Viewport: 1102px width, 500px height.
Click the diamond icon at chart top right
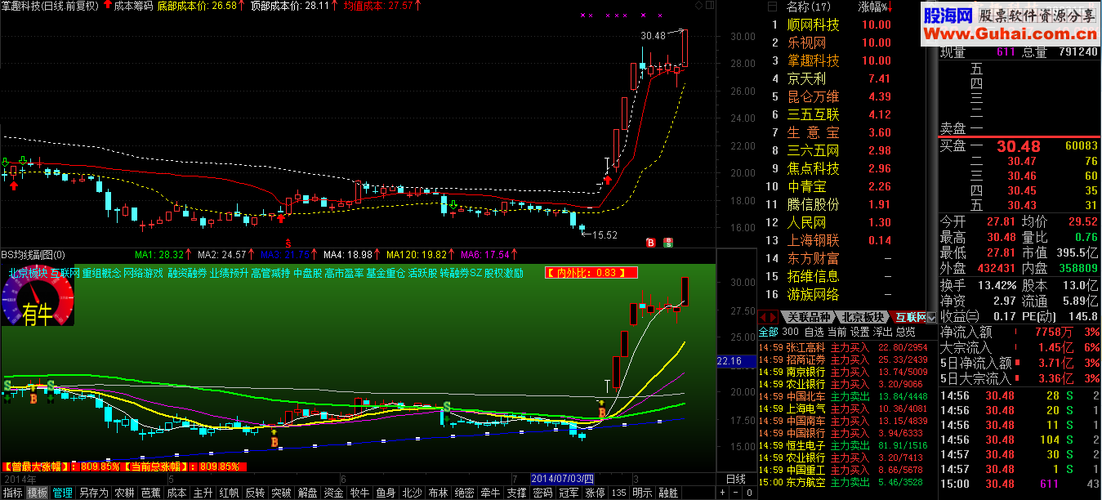pos(697,5)
